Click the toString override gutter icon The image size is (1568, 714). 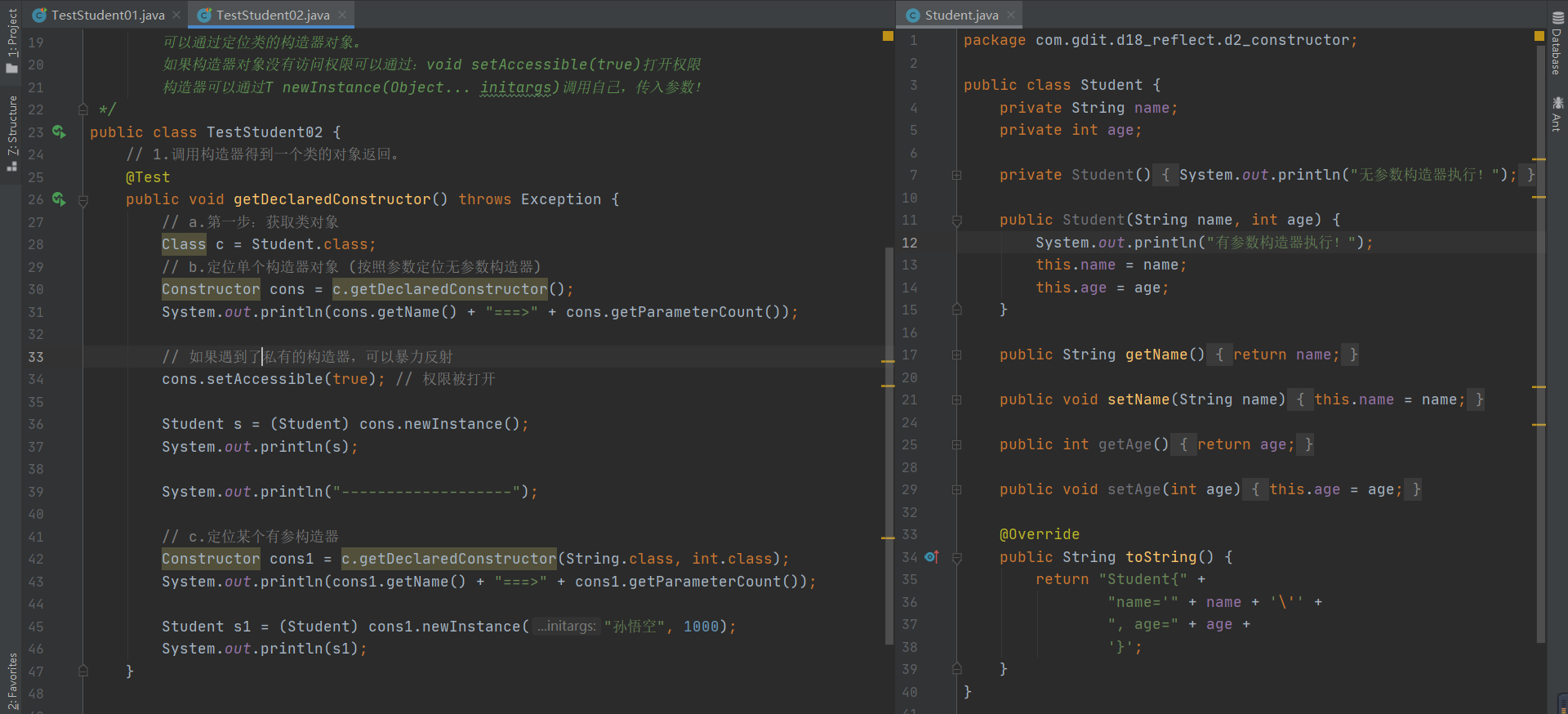(931, 557)
